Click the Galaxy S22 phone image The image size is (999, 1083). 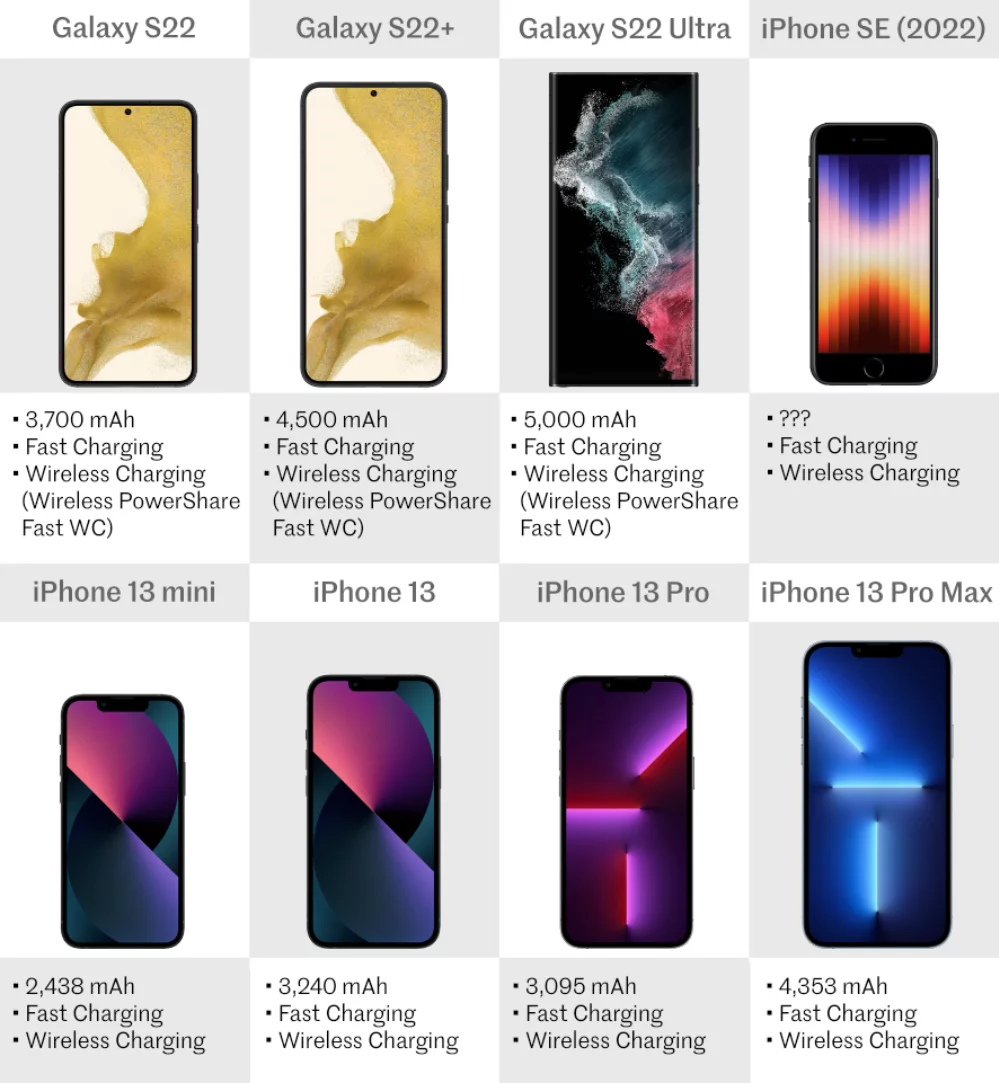click(x=128, y=243)
